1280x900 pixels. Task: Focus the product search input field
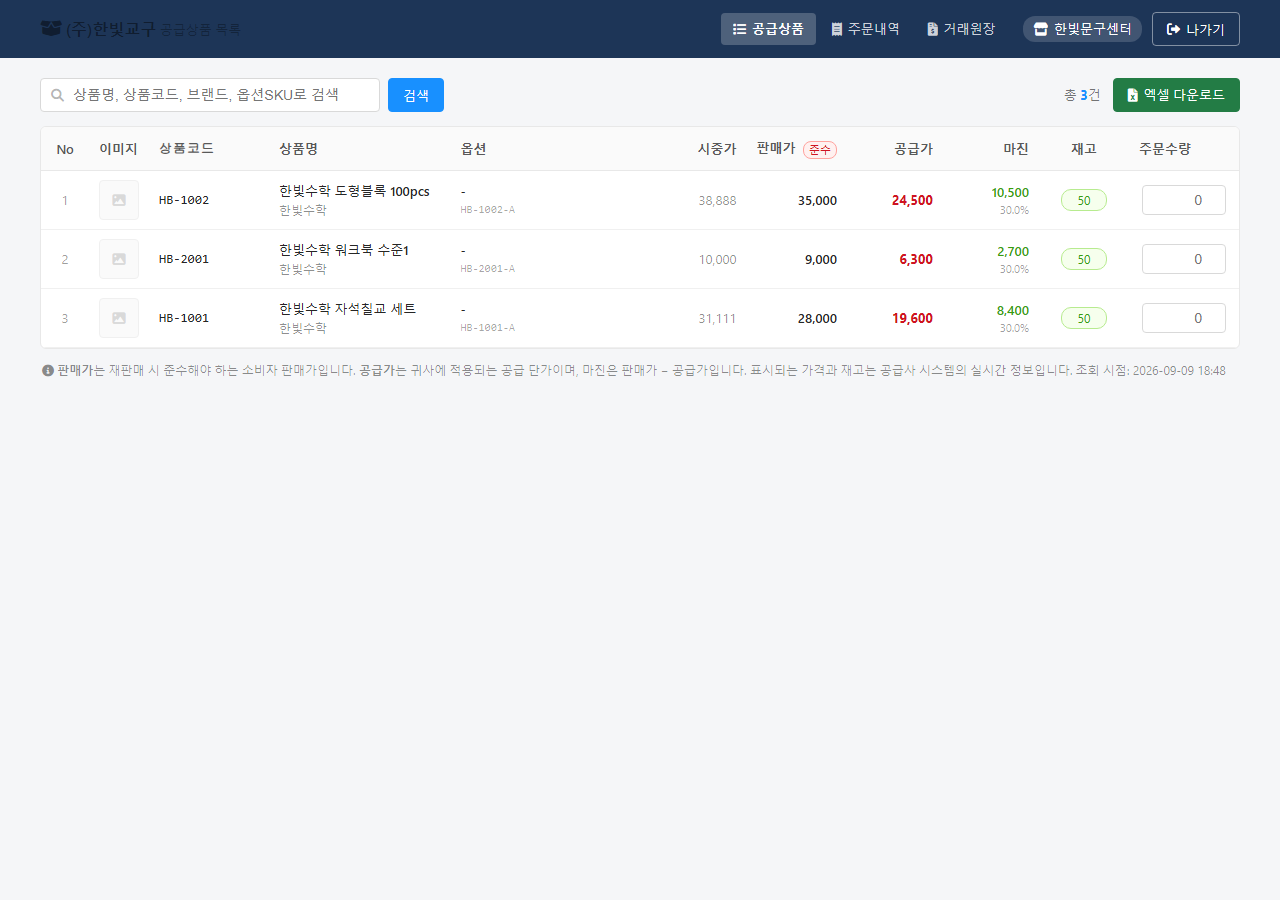click(210, 95)
